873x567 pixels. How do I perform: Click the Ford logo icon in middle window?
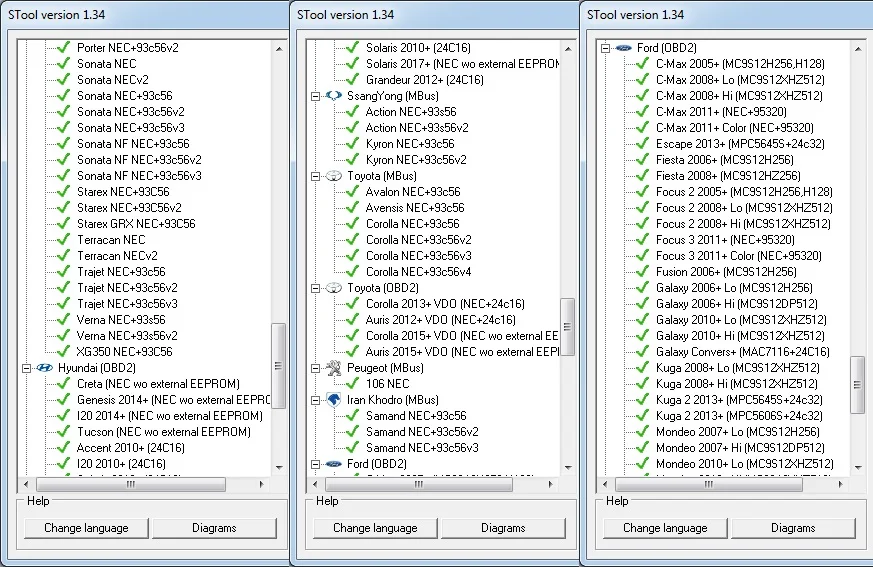pos(333,464)
